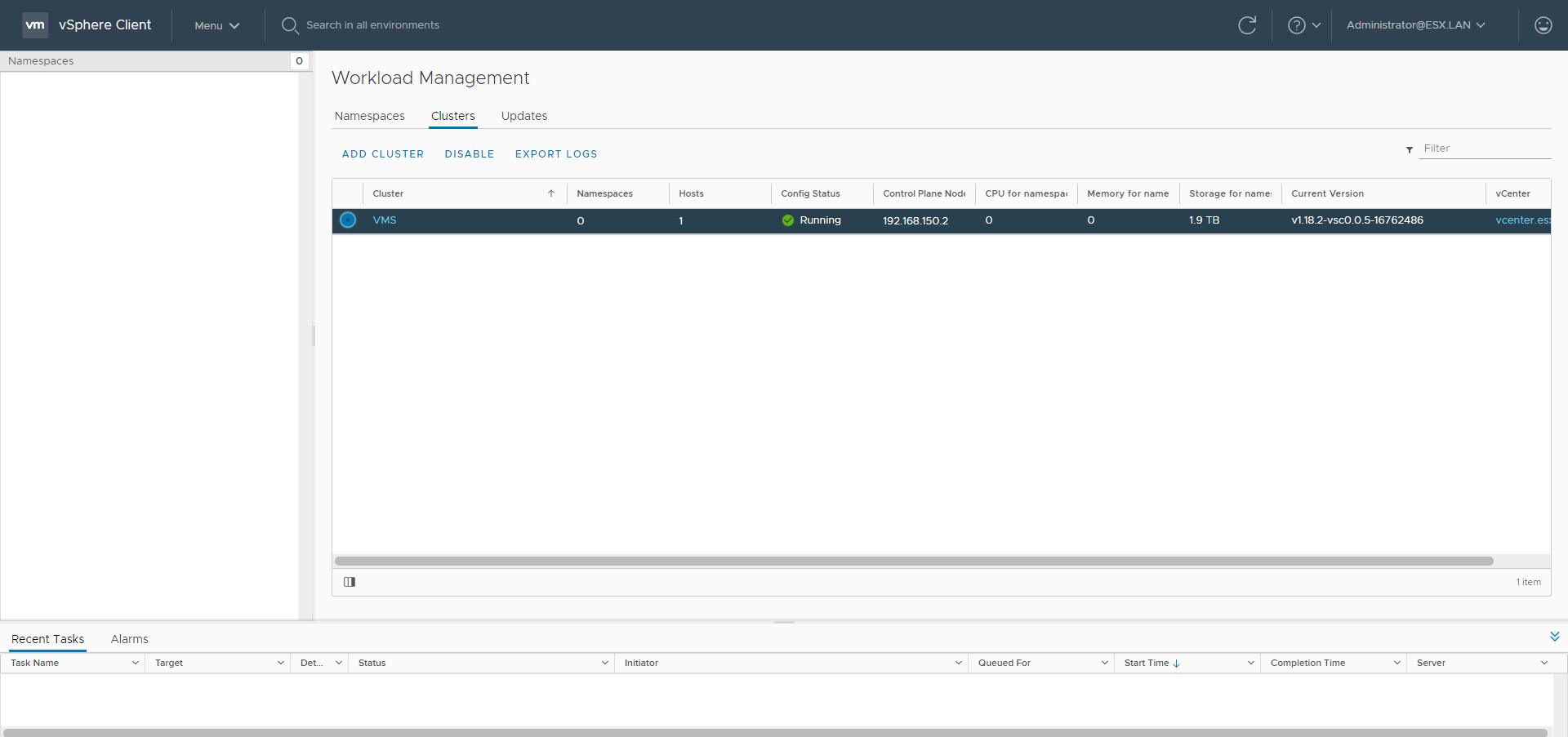Expand the Administrator@ESX.LAN user menu
Image resolution: width=1568 pixels, height=737 pixels.
point(1415,25)
